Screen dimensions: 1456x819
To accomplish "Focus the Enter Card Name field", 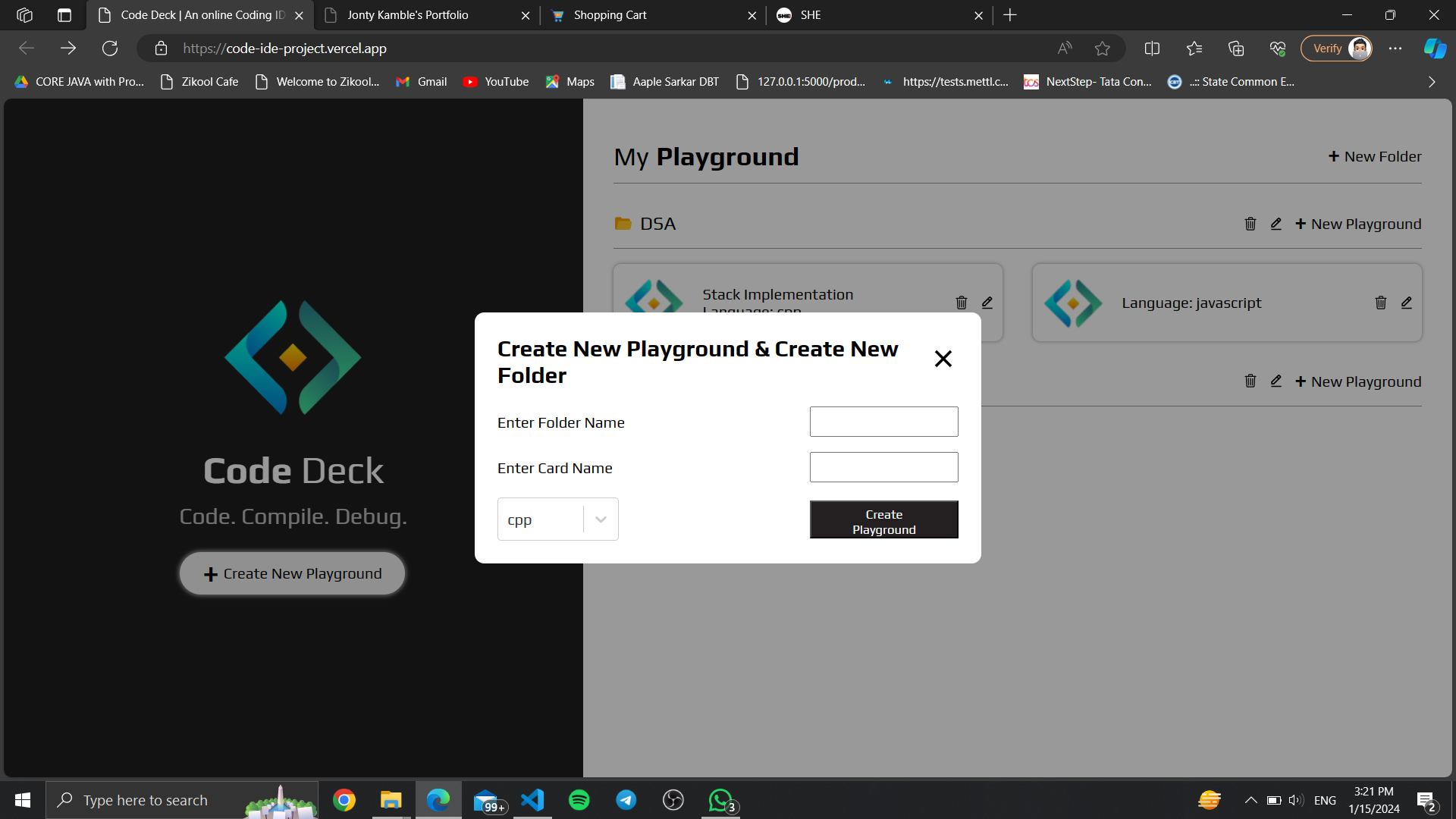I will click(883, 467).
